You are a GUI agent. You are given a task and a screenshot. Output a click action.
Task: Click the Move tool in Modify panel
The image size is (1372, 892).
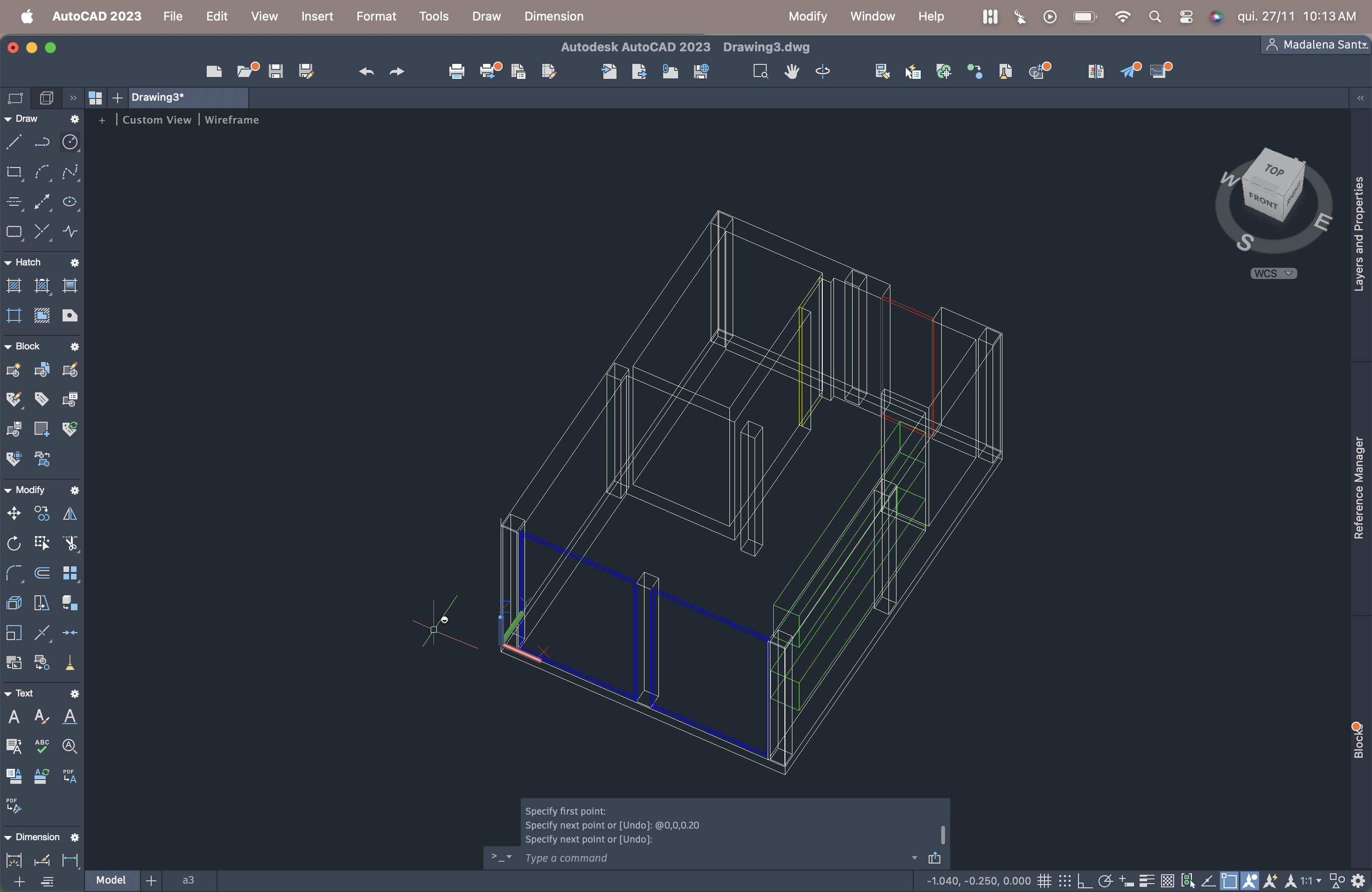(14, 514)
